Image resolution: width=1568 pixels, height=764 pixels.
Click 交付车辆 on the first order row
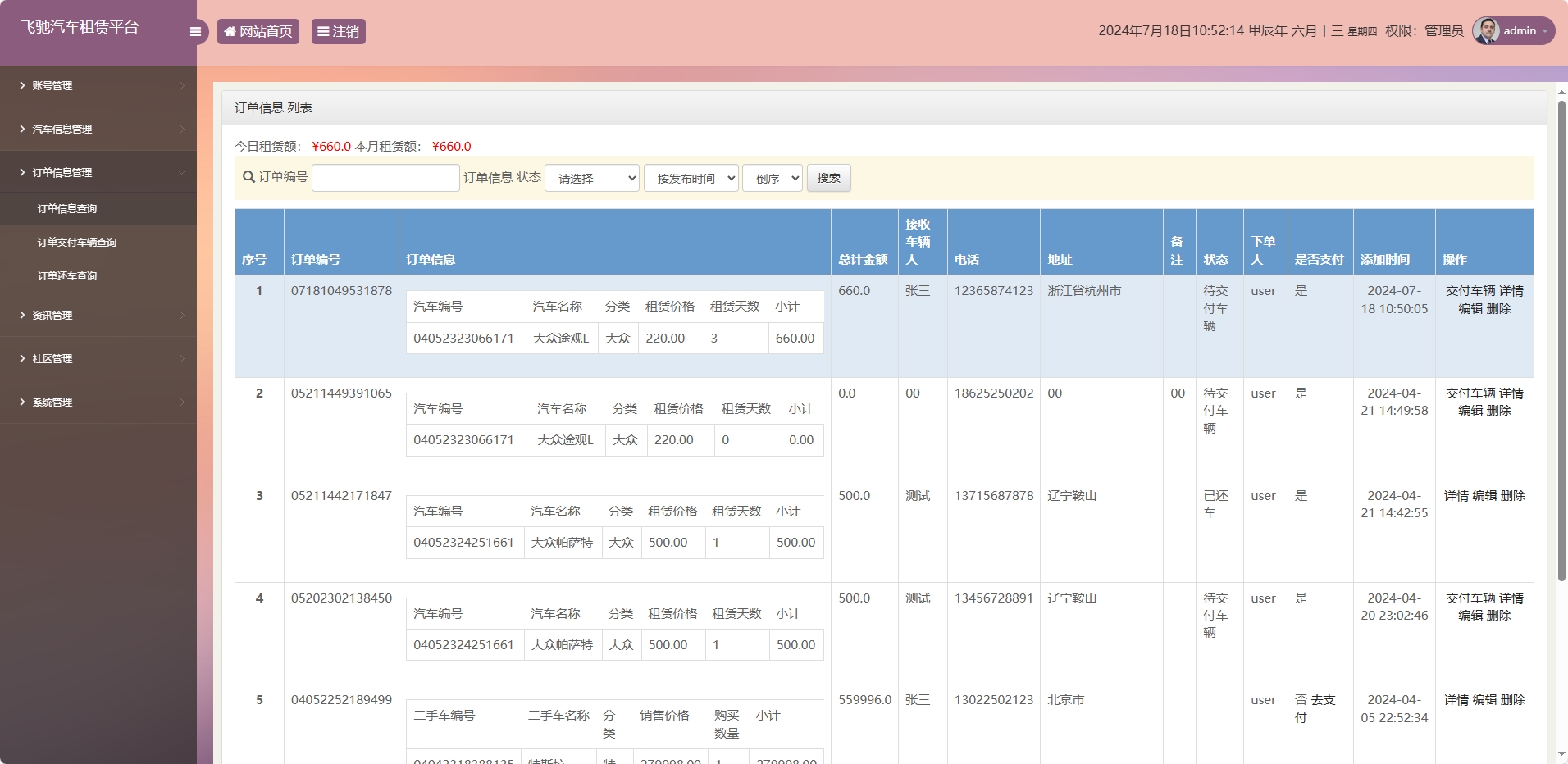click(1470, 290)
